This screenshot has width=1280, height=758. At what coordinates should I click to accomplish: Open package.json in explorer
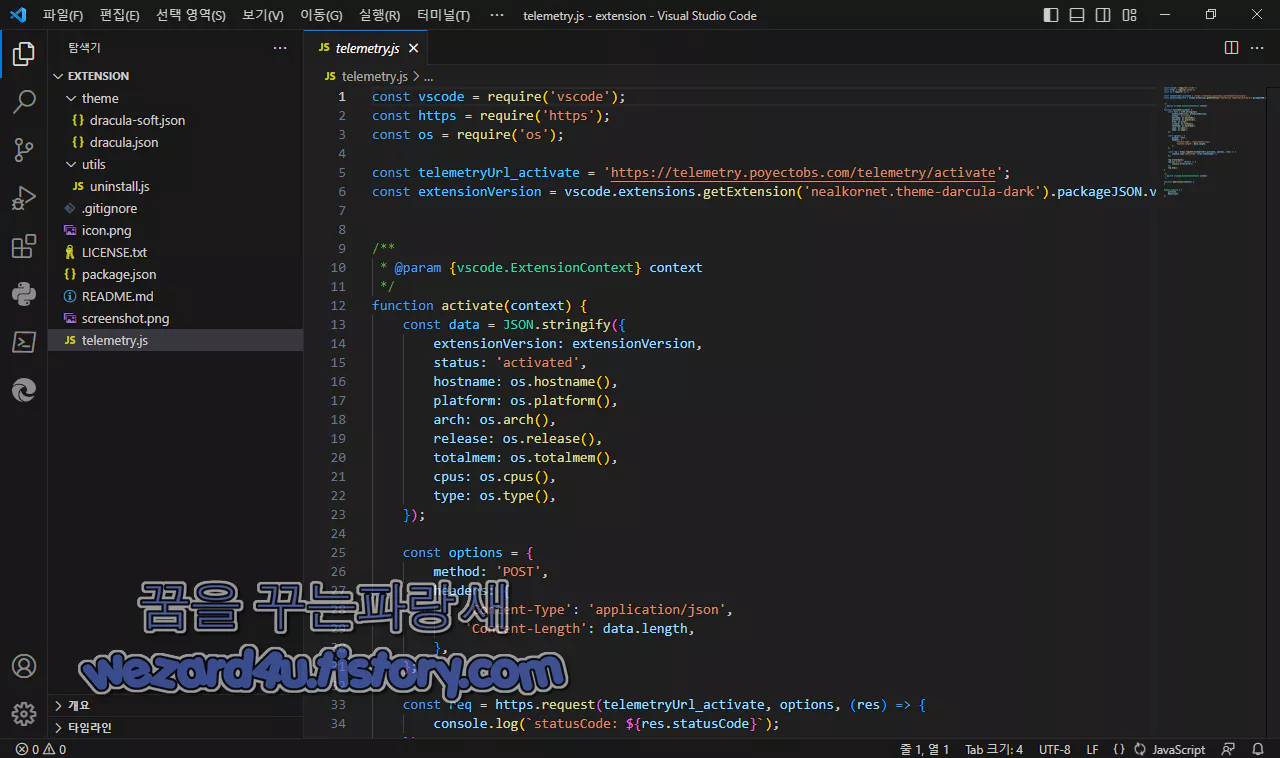[x=175, y=274]
